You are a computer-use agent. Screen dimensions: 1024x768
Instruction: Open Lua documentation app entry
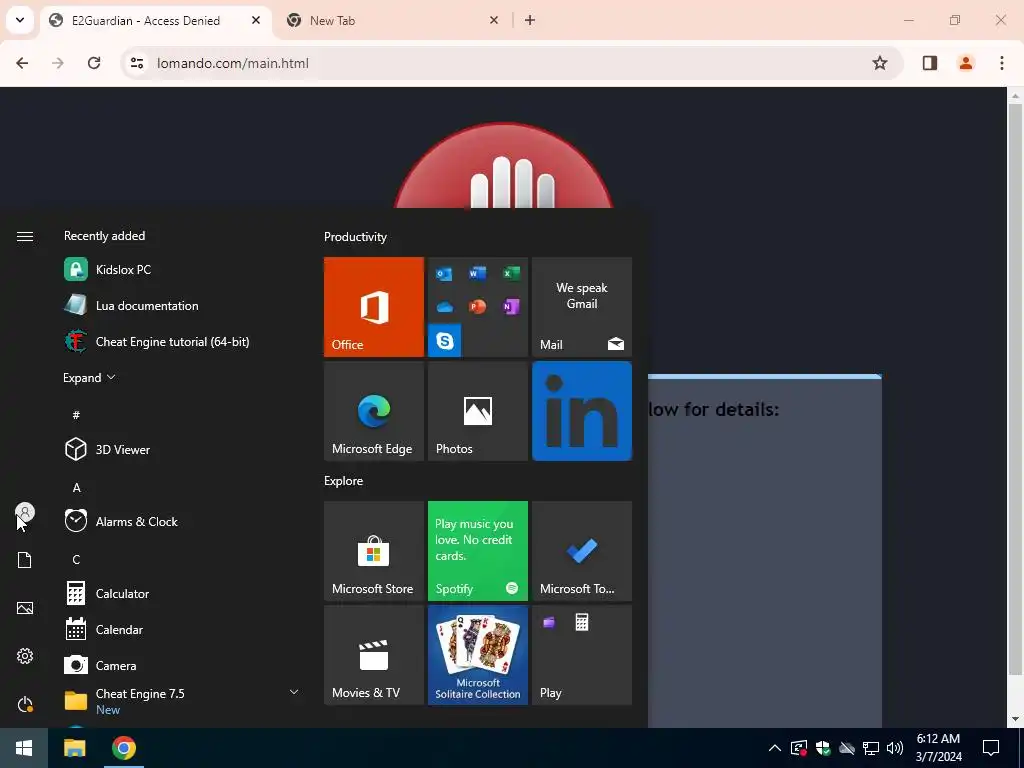179,306
